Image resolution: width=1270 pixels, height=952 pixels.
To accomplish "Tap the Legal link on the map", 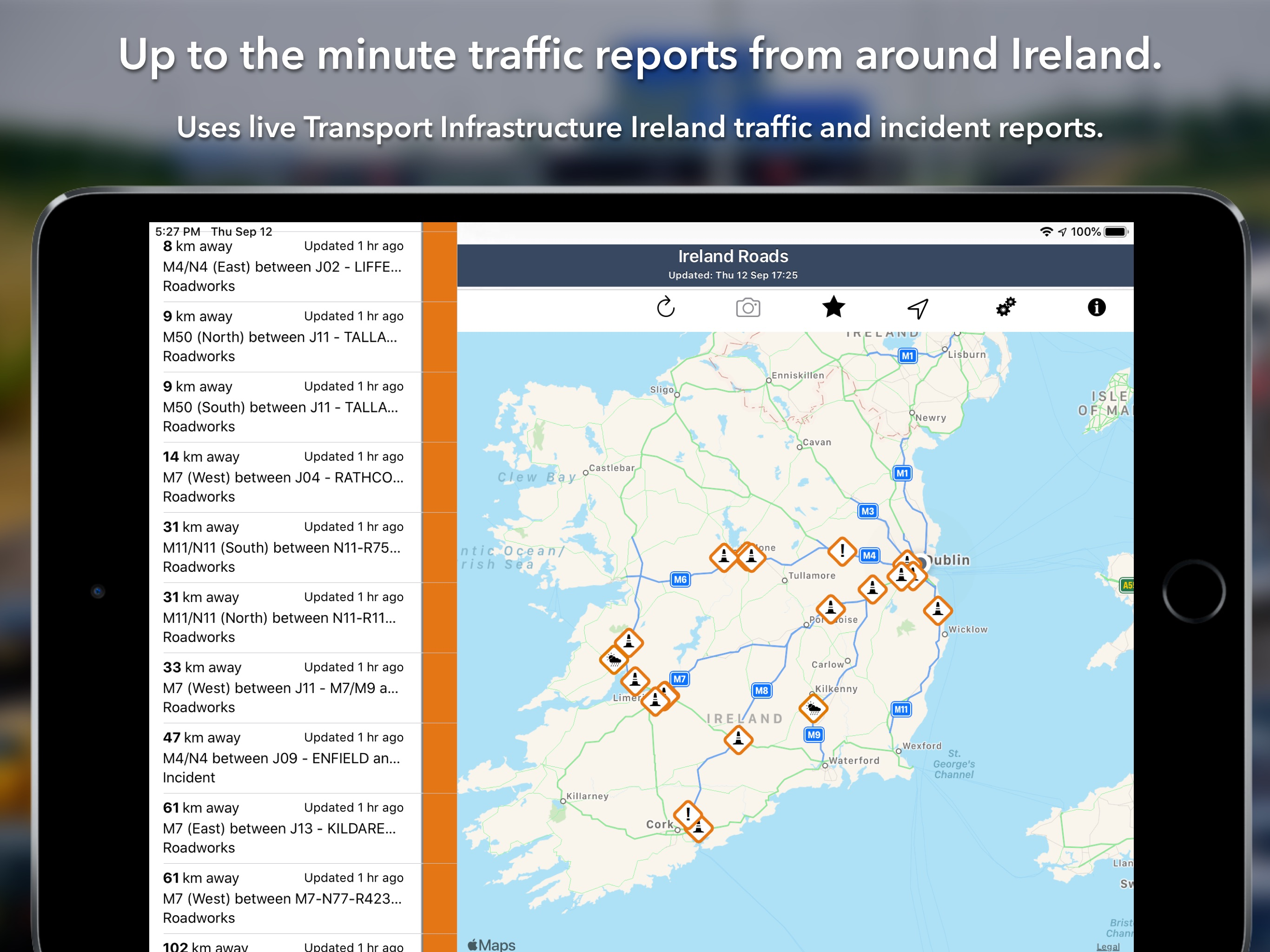I will coord(1107,946).
